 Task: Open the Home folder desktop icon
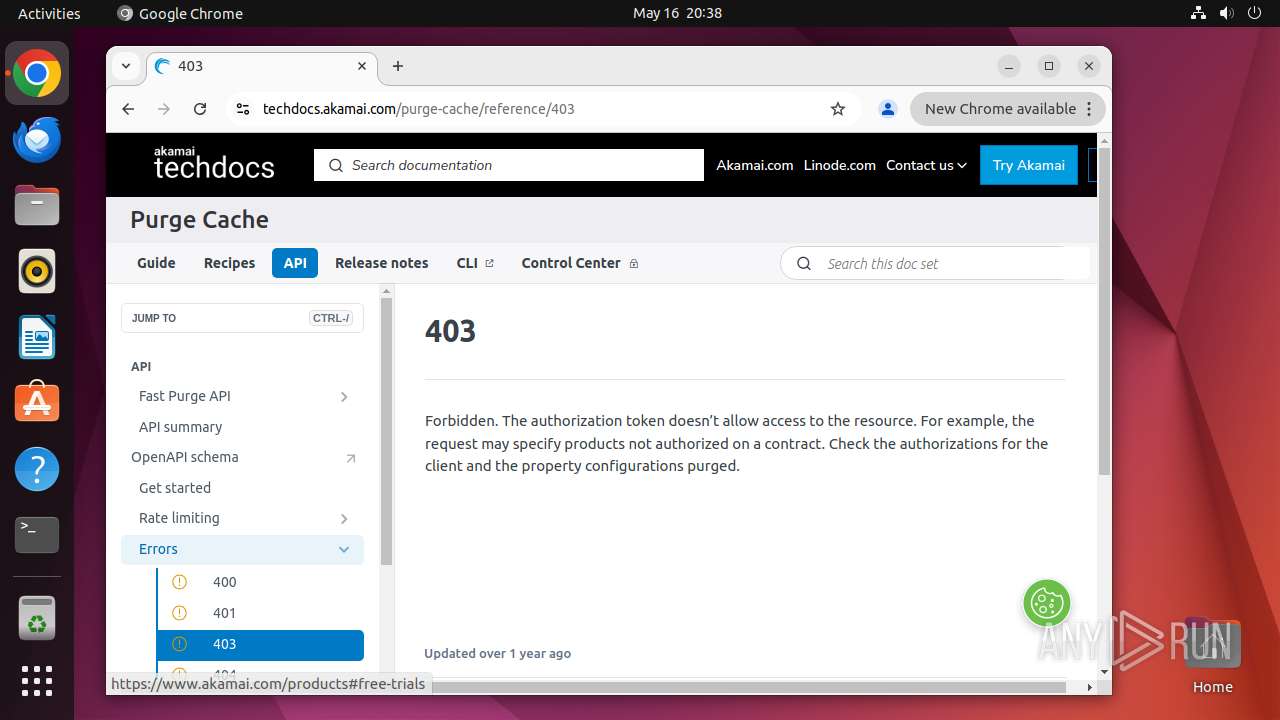[1212, 657]
